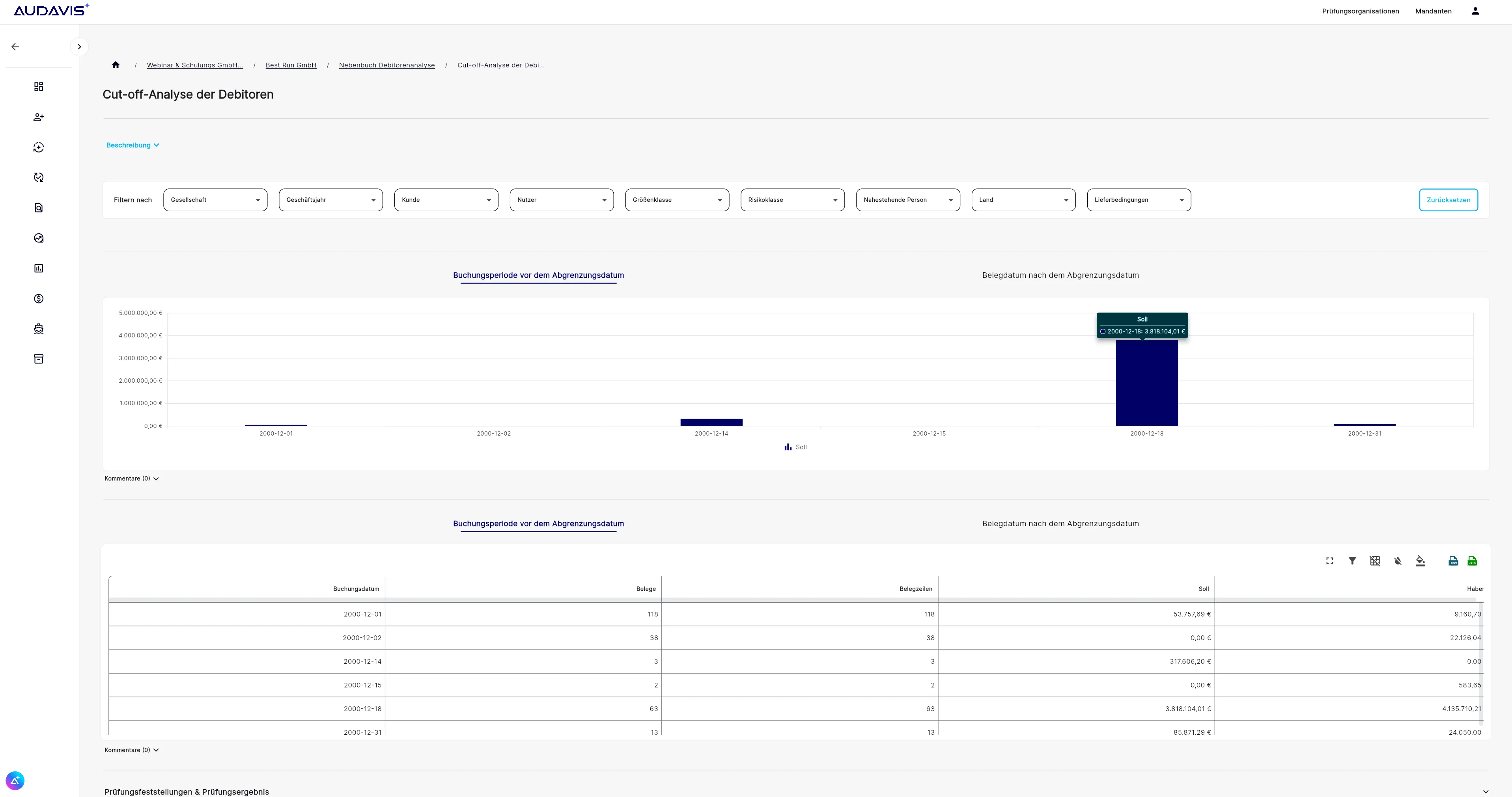Expand the table to fullscreen view
Image resolution: width=1512 pixels, height=797 pixels.
(x=1329, y=561)
